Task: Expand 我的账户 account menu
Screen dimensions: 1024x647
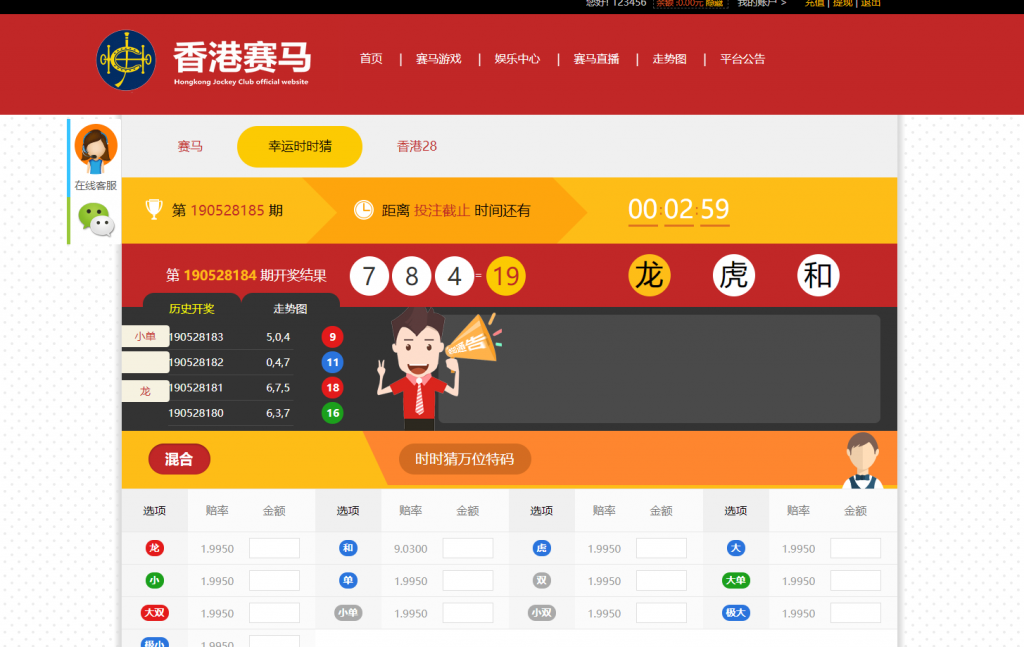Action: click(x=761, y=3)
